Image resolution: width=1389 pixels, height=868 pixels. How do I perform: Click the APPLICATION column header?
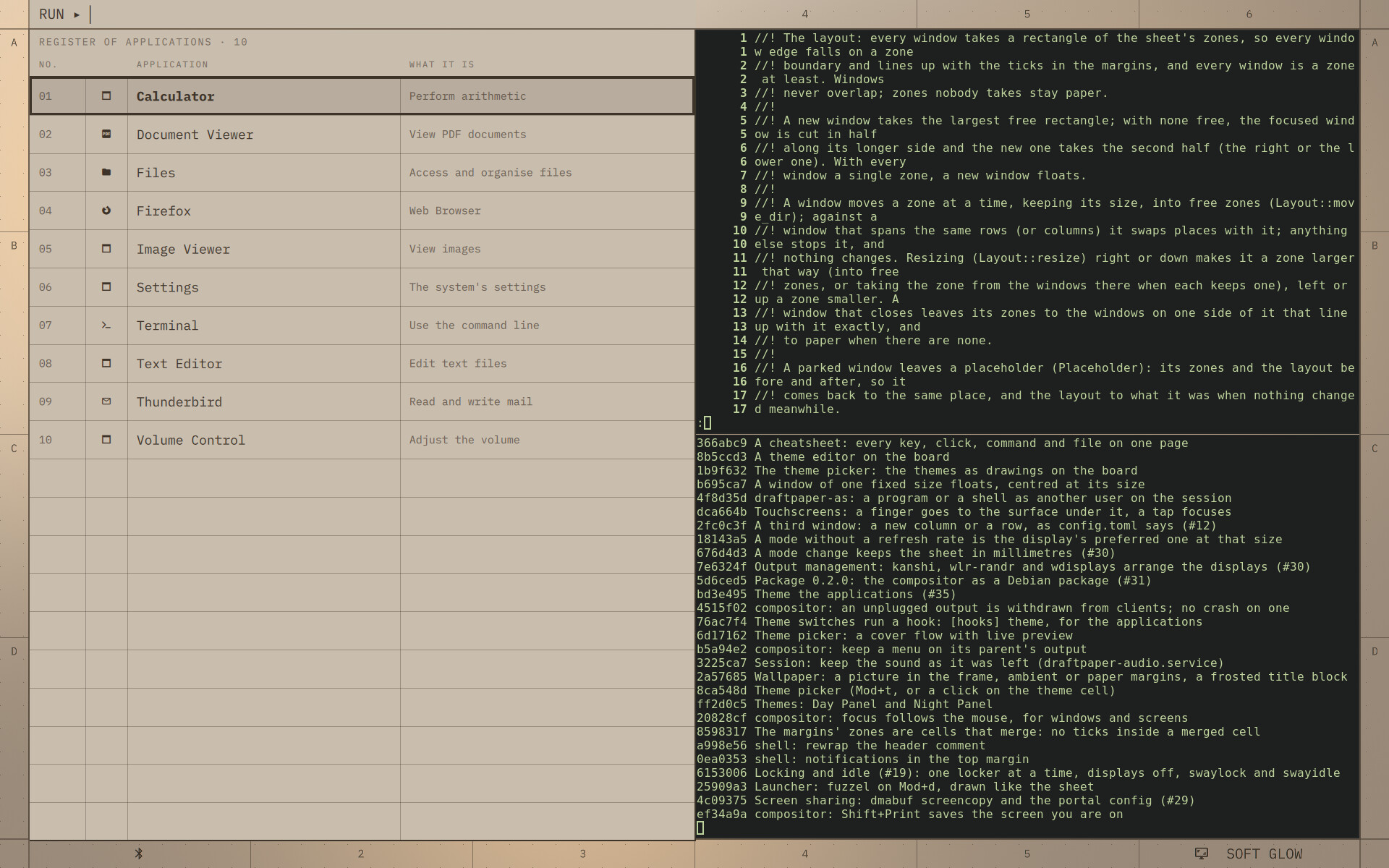tap(172, 64)
